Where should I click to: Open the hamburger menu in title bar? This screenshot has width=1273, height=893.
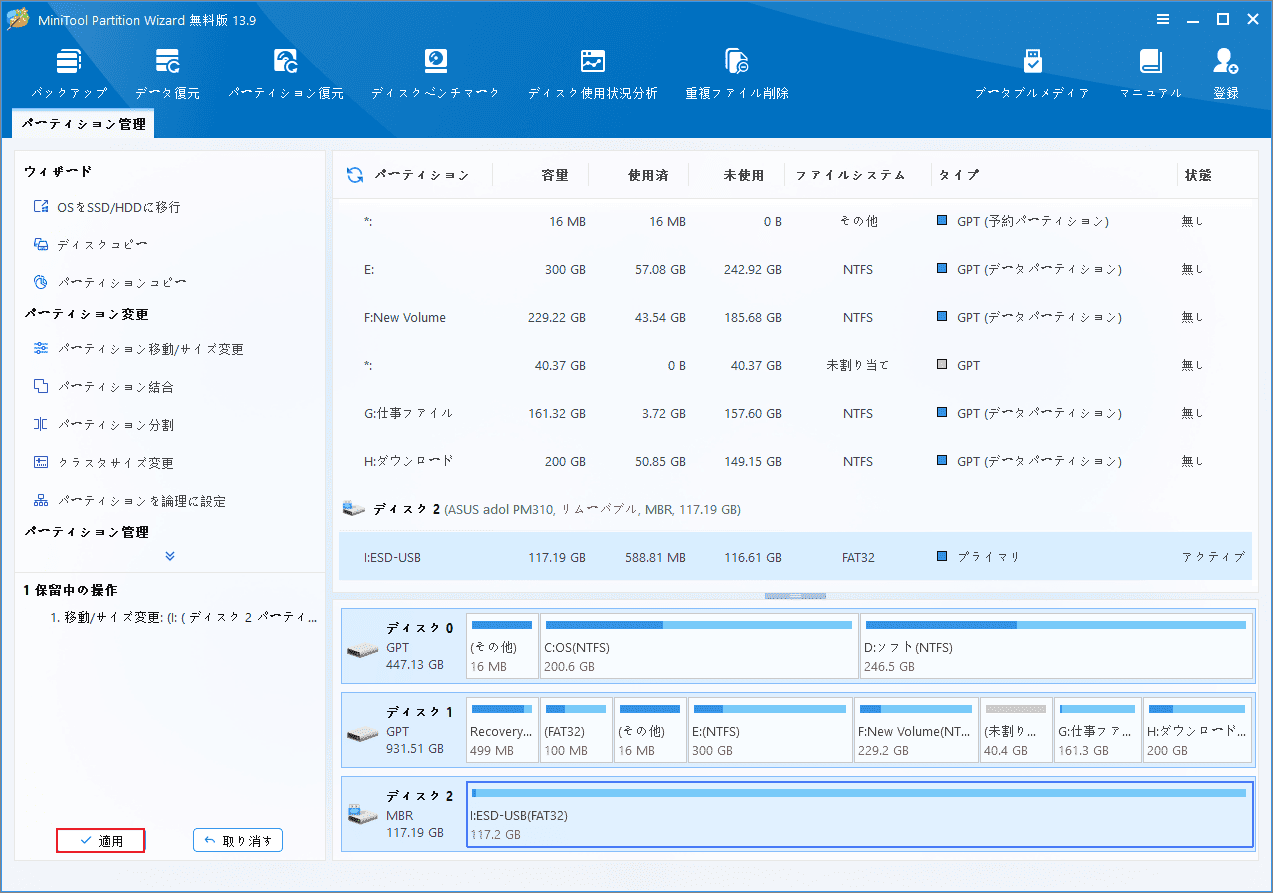1163,19
